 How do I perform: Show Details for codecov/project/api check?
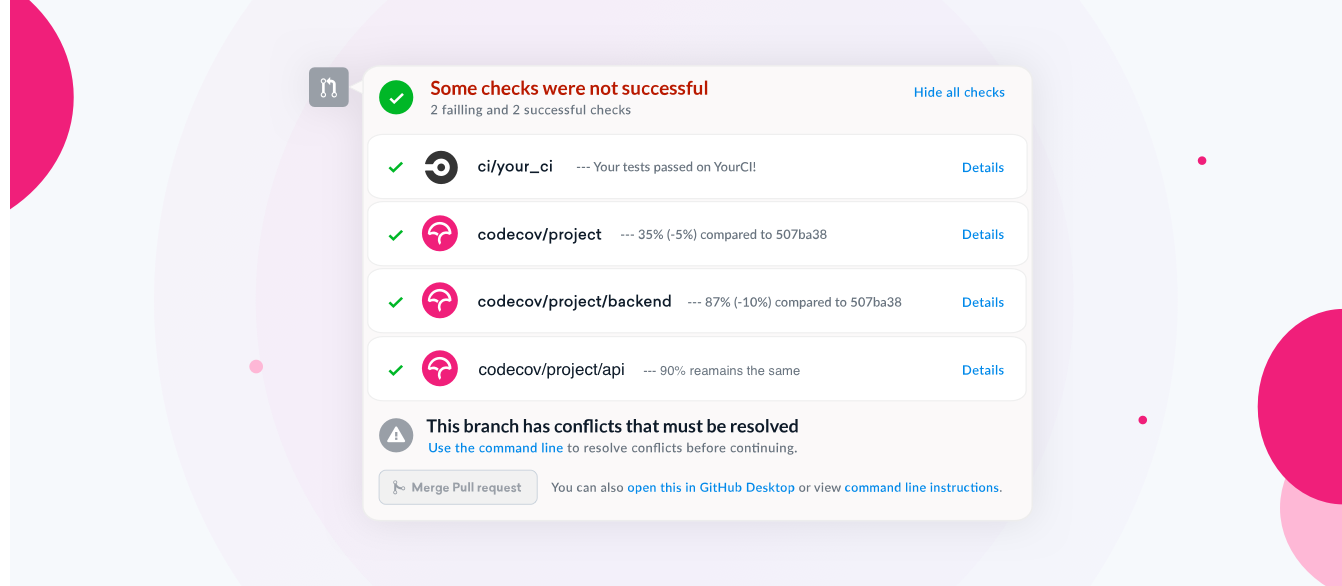pyautogui.click(x=983, y=370)
